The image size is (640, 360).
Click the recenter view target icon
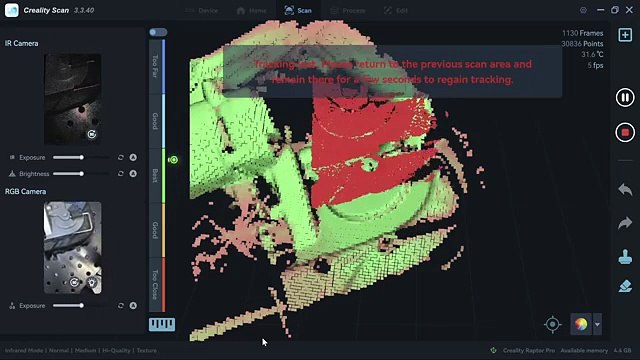pyautogui.click(x=553, y=324)
